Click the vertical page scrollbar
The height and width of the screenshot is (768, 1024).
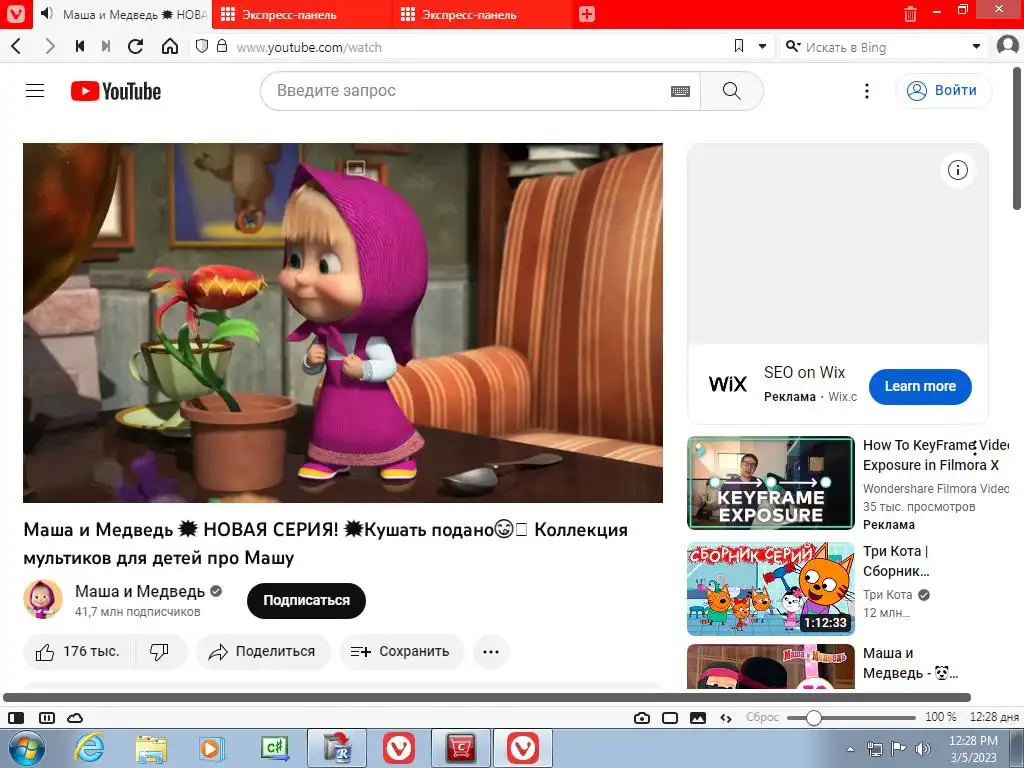point(1017,138)
